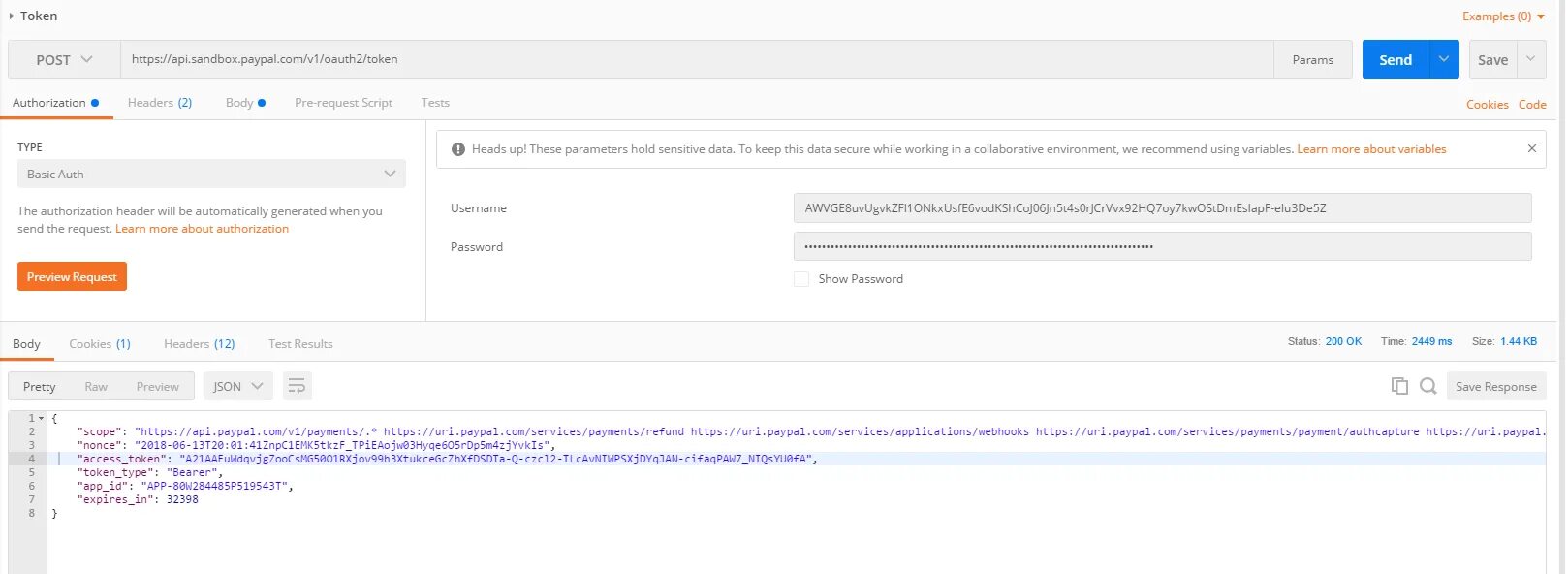Open the Code link
Viewport: 1568px width, 574px height.
[x=1532, y=104]
